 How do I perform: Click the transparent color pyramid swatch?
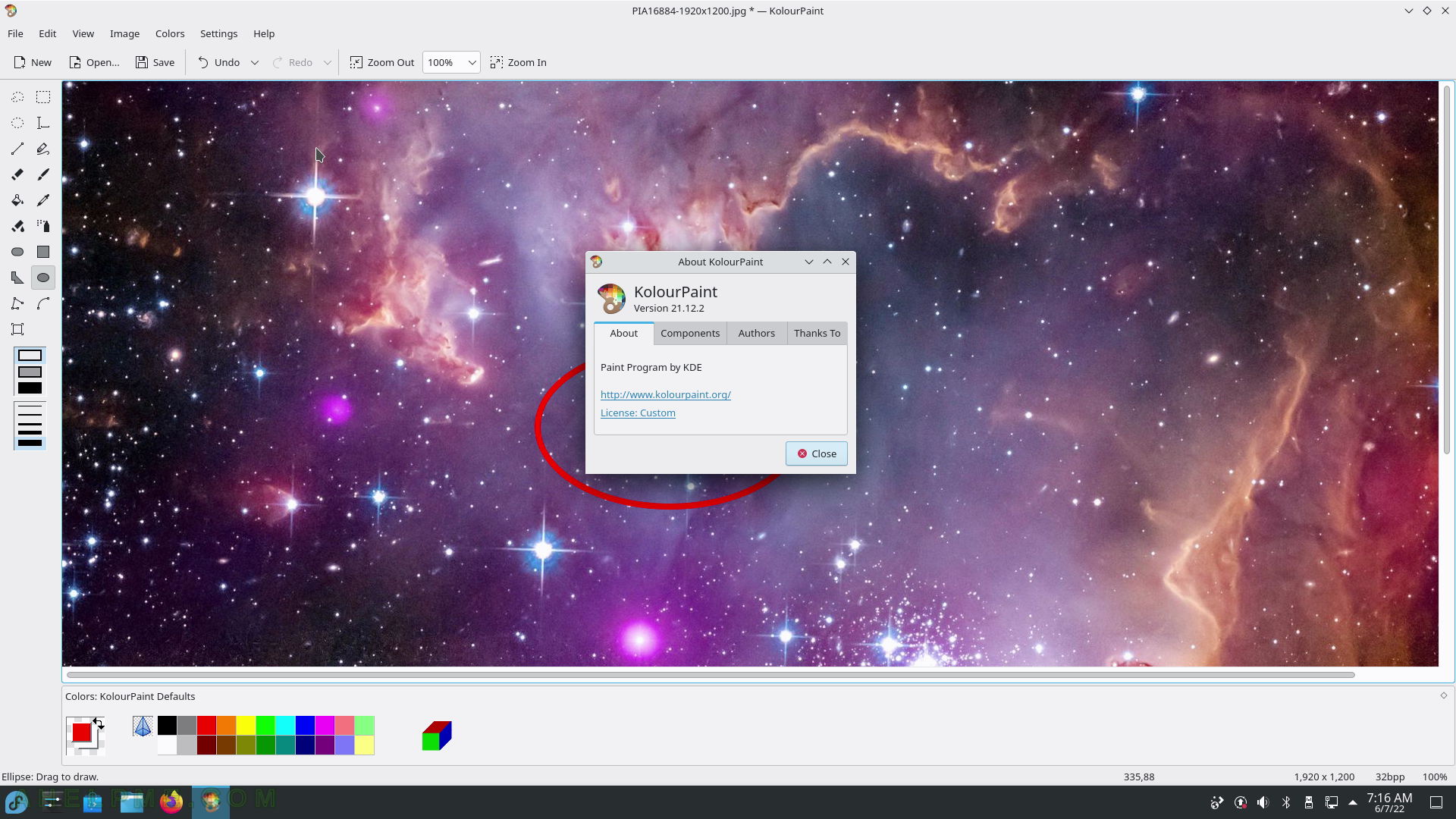143,726
